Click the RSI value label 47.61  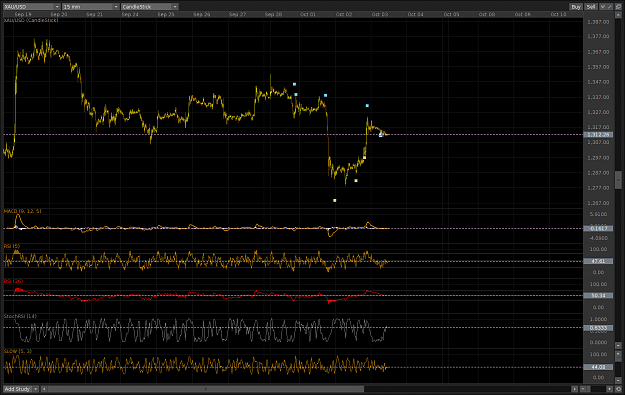[x=598, y=261]
